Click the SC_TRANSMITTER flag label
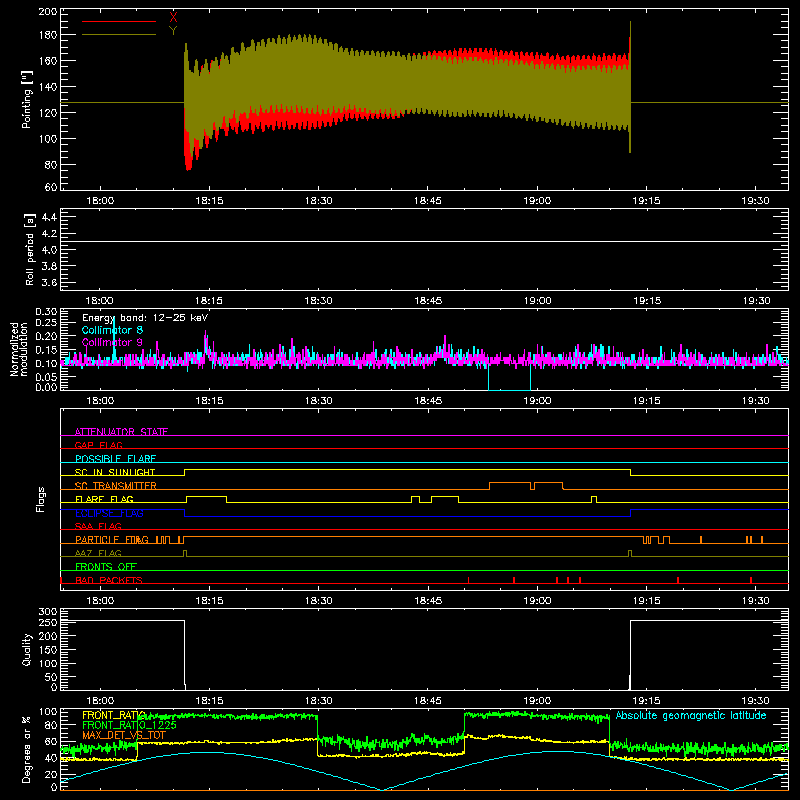This screenshot has height=800, width=800. click(x=116, y=486)
